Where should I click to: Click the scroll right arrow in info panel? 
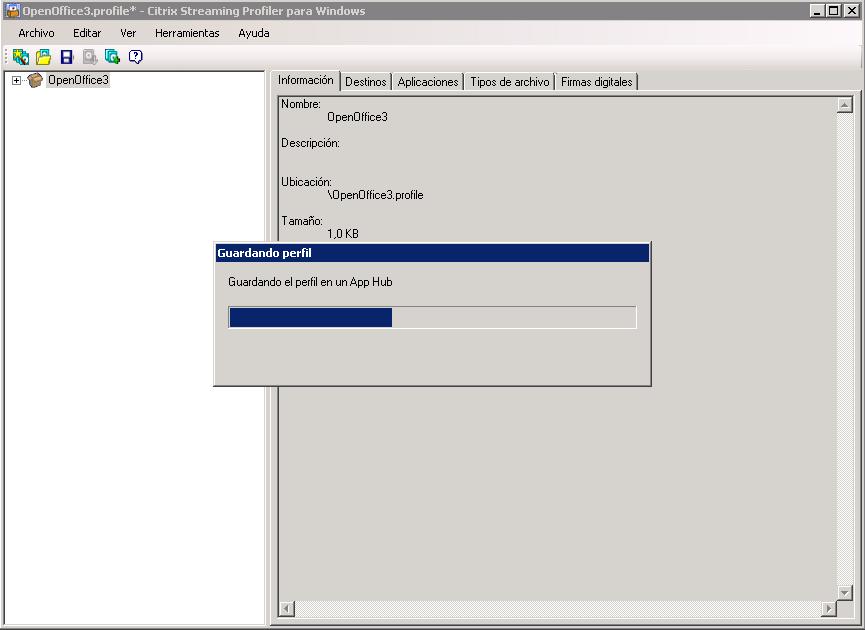click(x=829, y=608)
